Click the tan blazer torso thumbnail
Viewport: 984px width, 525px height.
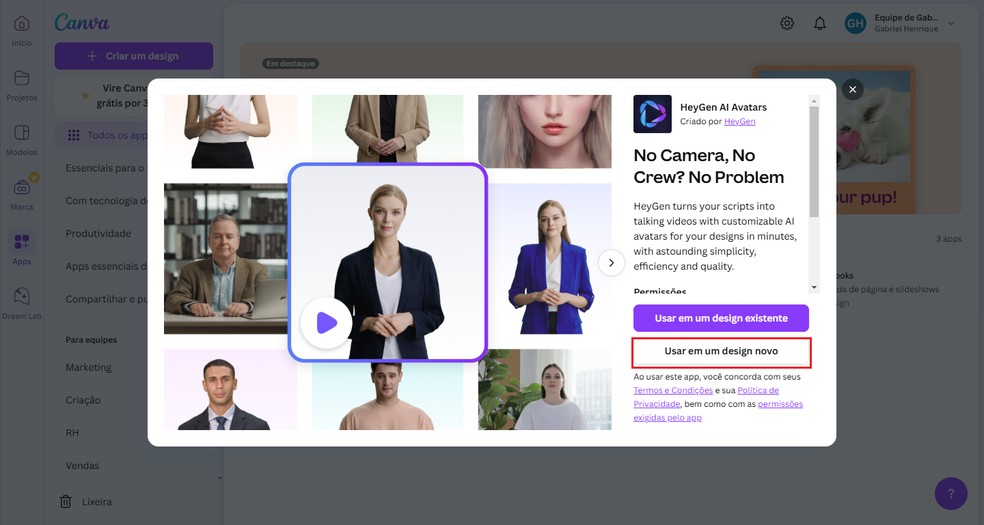tap(387, 129)
